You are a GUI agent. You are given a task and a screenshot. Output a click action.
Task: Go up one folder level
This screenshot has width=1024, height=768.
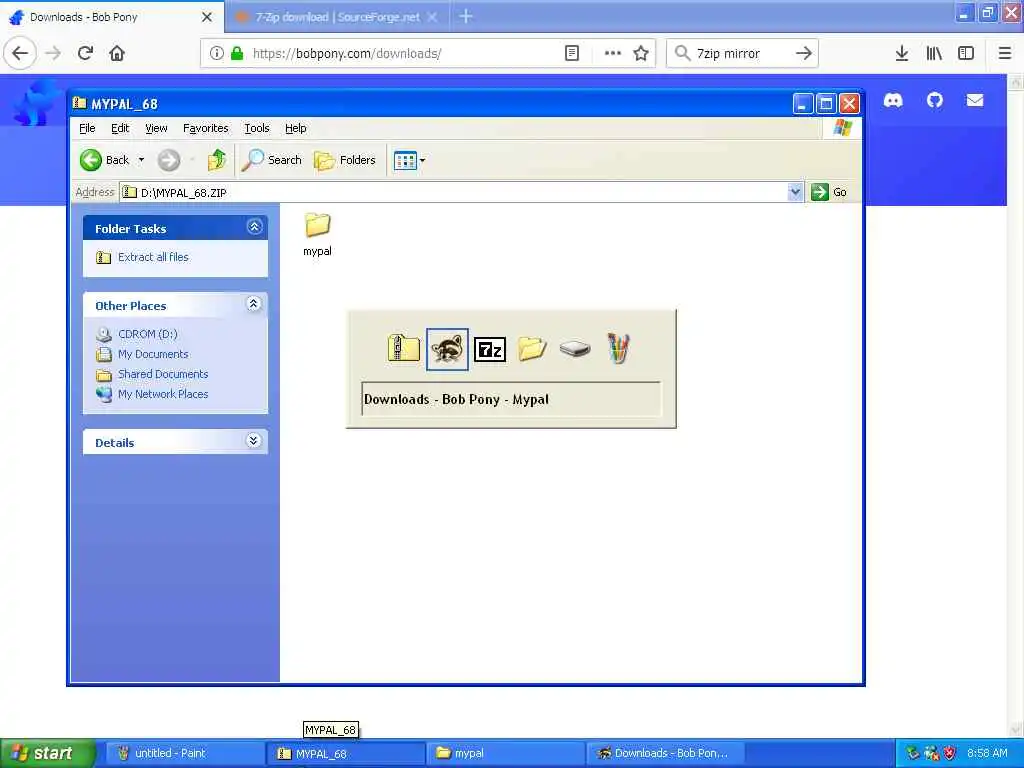[x=216, y=160]
